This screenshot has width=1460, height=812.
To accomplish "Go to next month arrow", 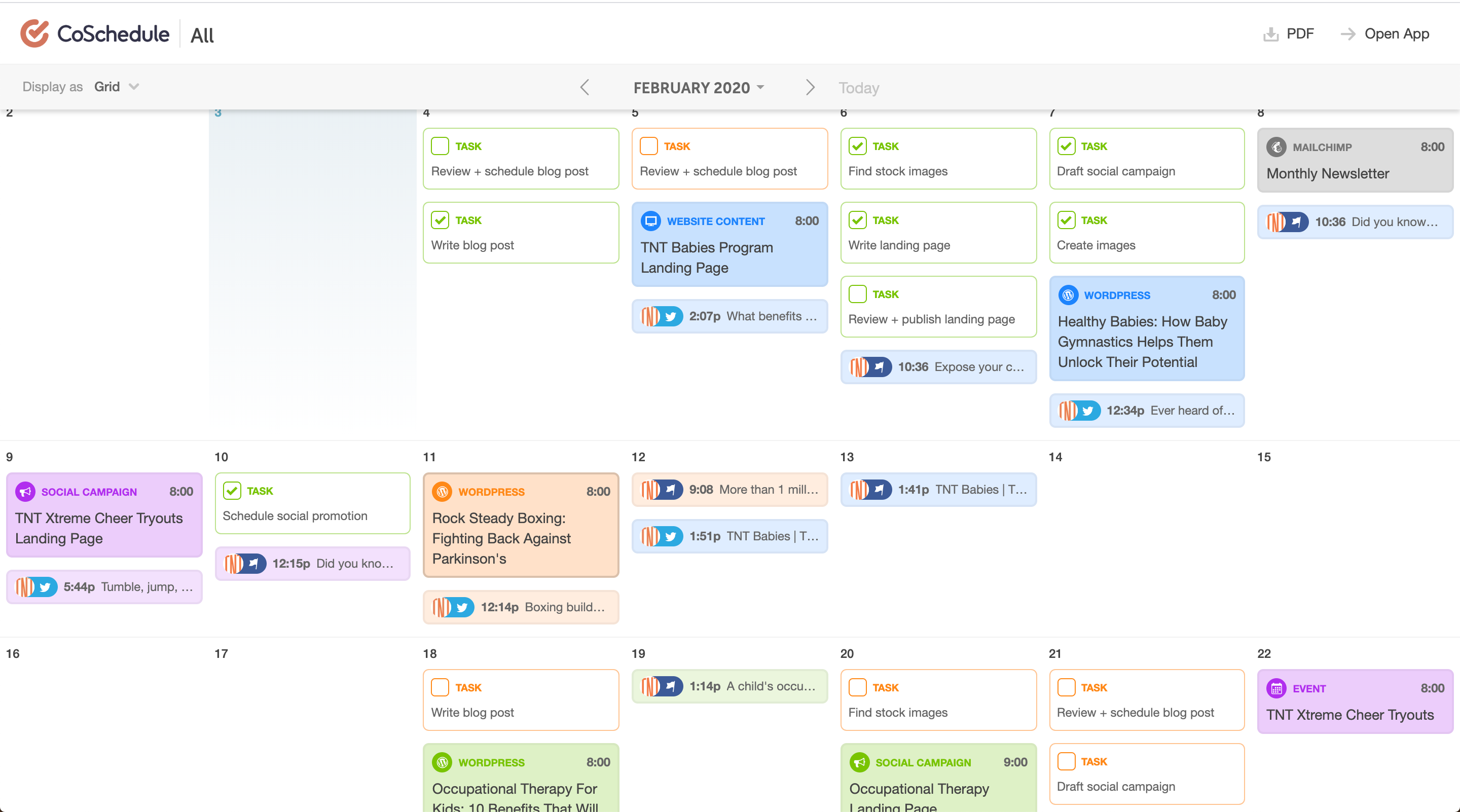I will (x=811, y=87).
